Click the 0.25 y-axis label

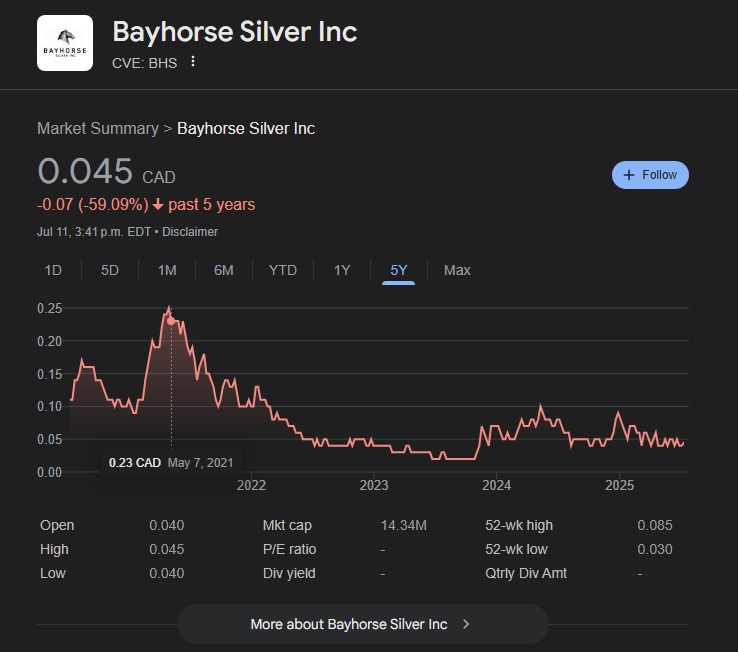click(x=49, y=308)
